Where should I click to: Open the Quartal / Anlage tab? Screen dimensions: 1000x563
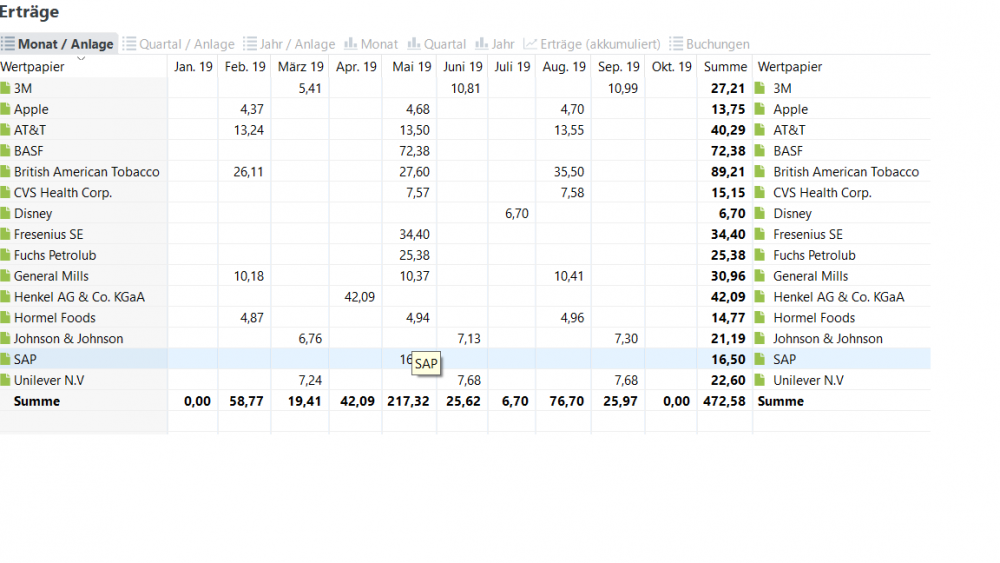(x=179, y=44)
